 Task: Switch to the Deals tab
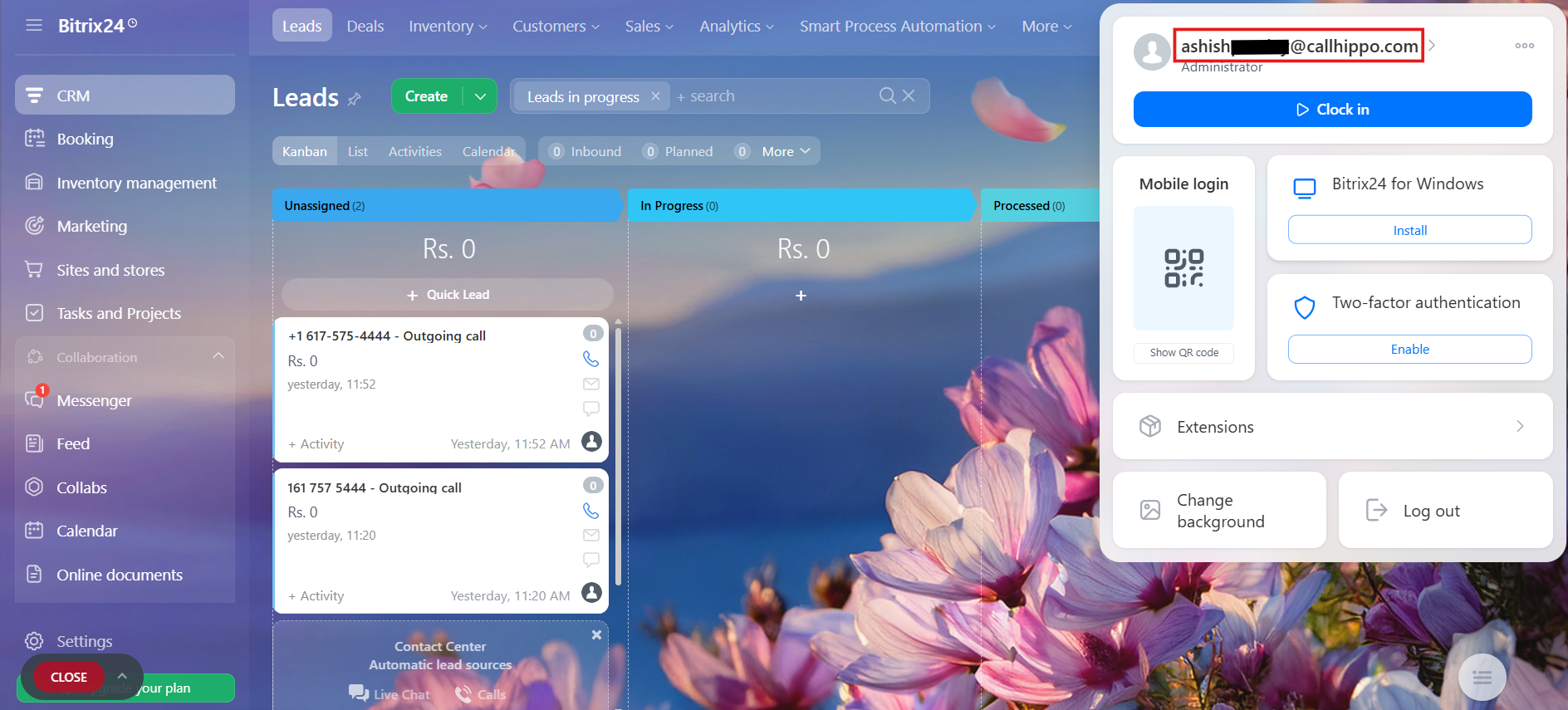click(x=365, y=26)
